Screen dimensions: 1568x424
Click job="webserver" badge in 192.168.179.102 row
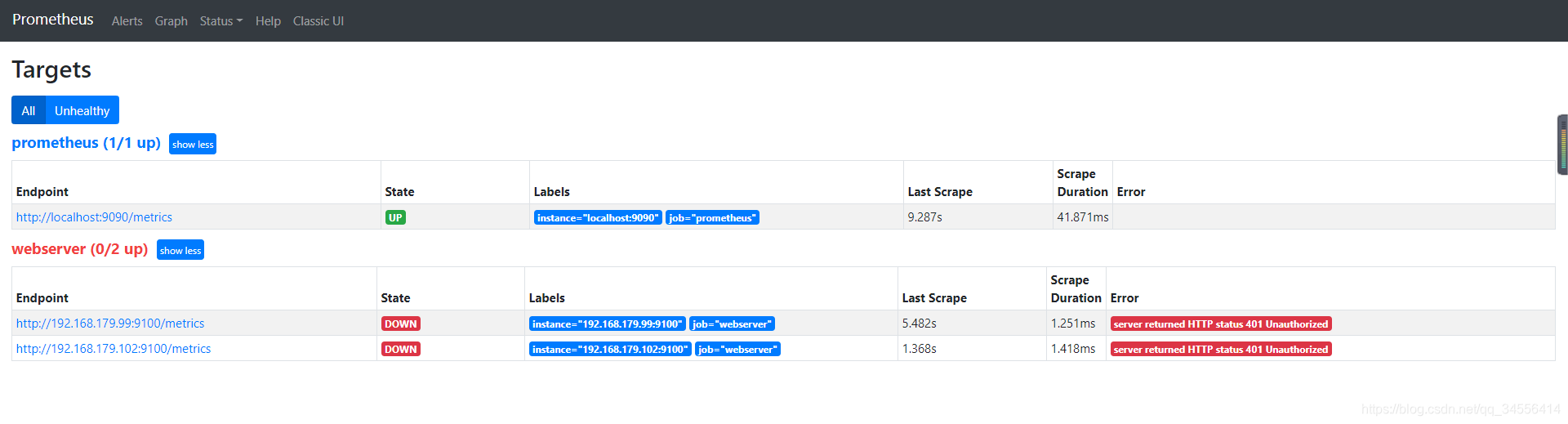click(737, 349)
